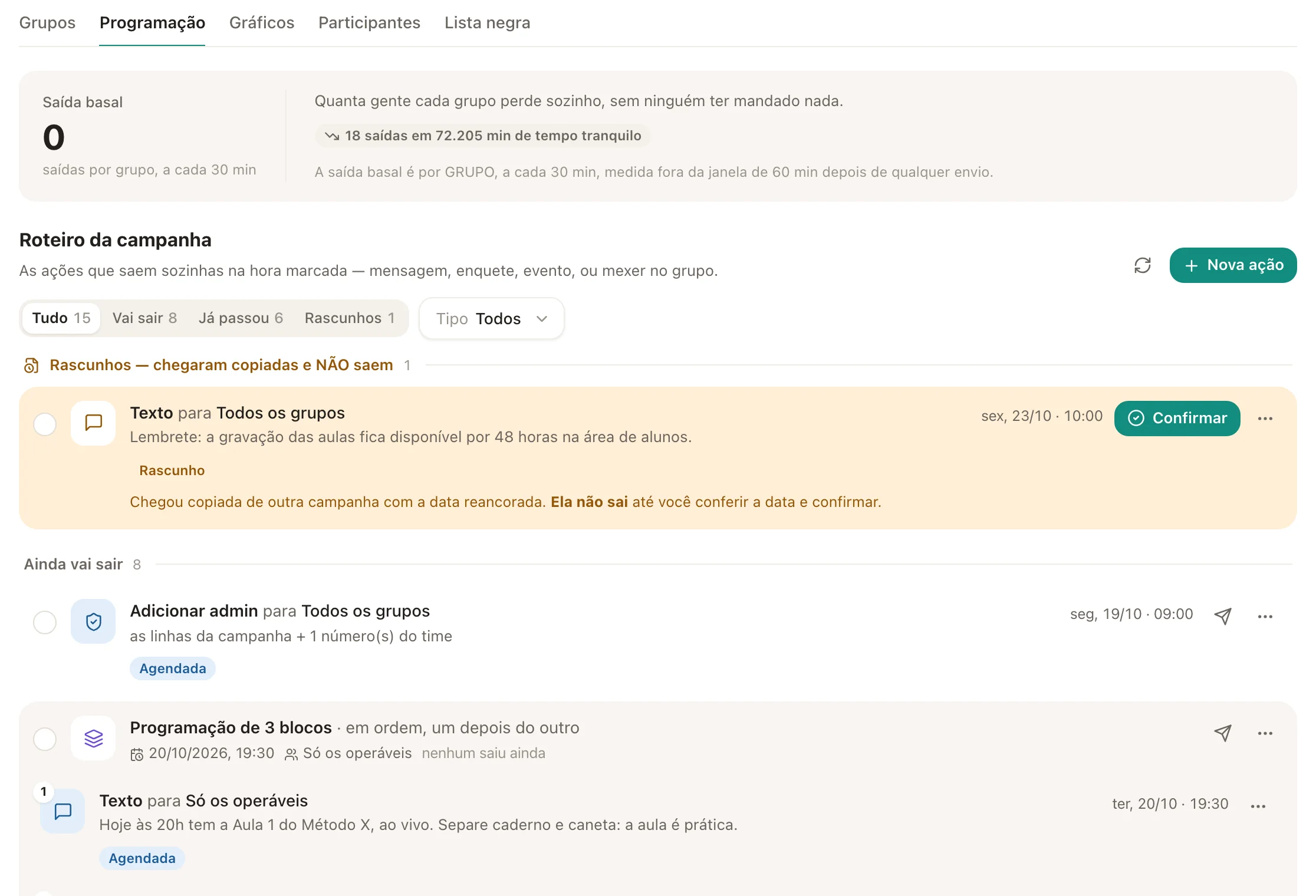The width and height of the screenshot is (1316, 896).
Task: Click Confirmar on the draft message
Action: tap(1177, 419)
